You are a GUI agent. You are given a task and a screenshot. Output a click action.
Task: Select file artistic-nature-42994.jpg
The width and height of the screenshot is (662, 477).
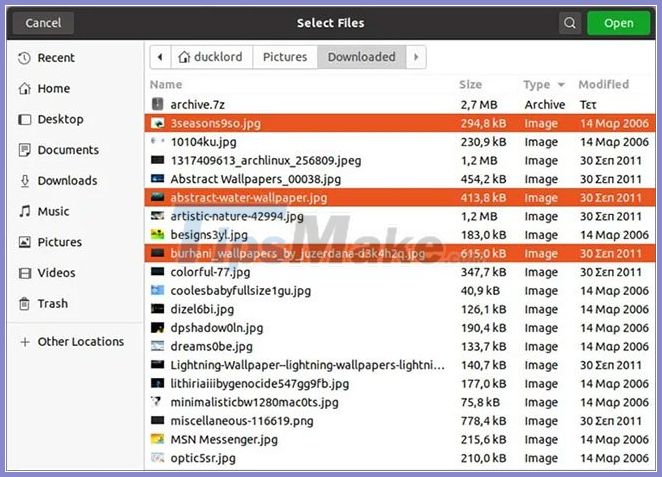[x=400, y=216]
